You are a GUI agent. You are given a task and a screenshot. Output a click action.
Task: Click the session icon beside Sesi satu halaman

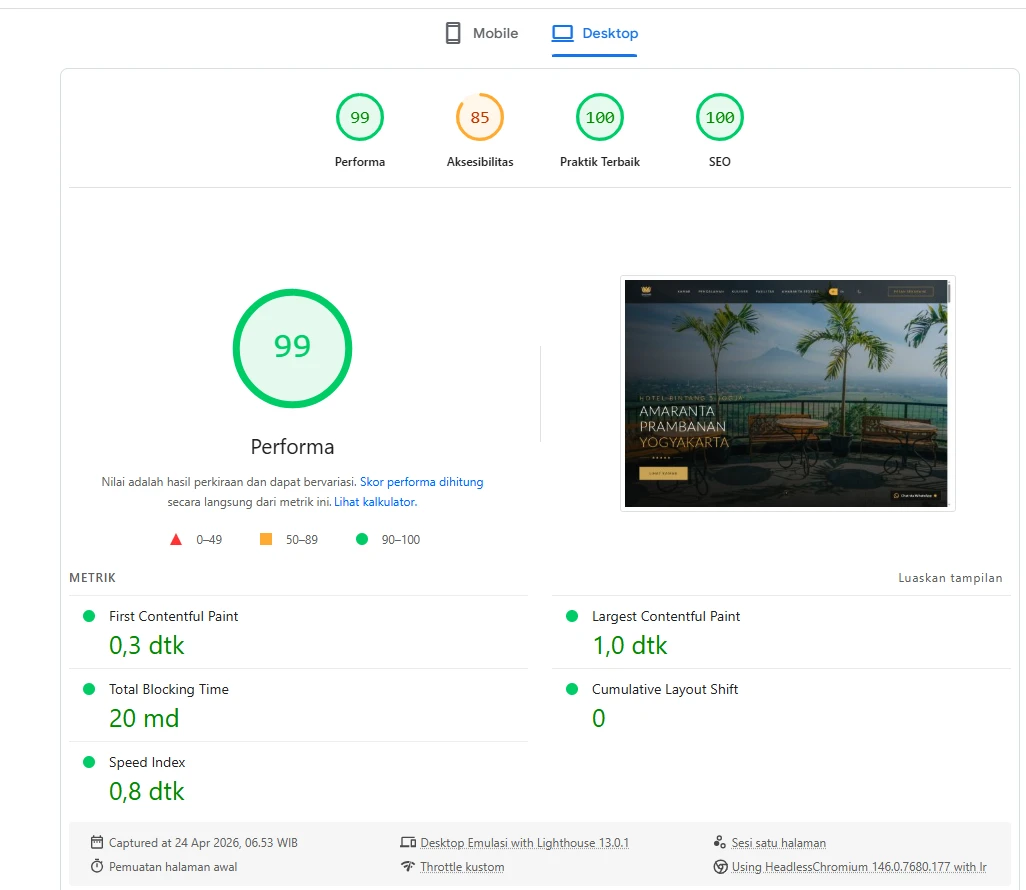click(719, 841)
